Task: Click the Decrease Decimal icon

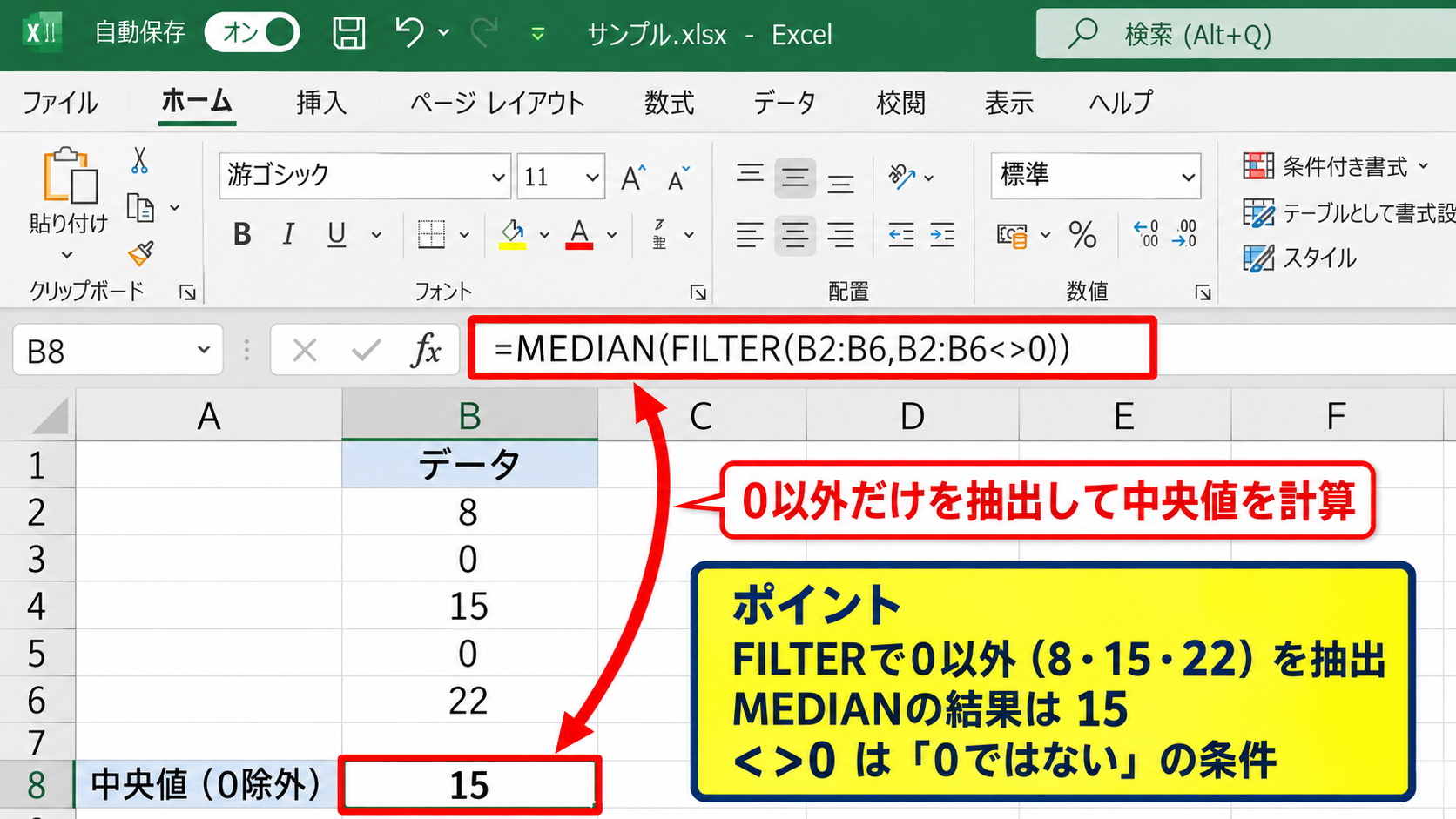Action: pyautogui.click(x=1185, y=234)
